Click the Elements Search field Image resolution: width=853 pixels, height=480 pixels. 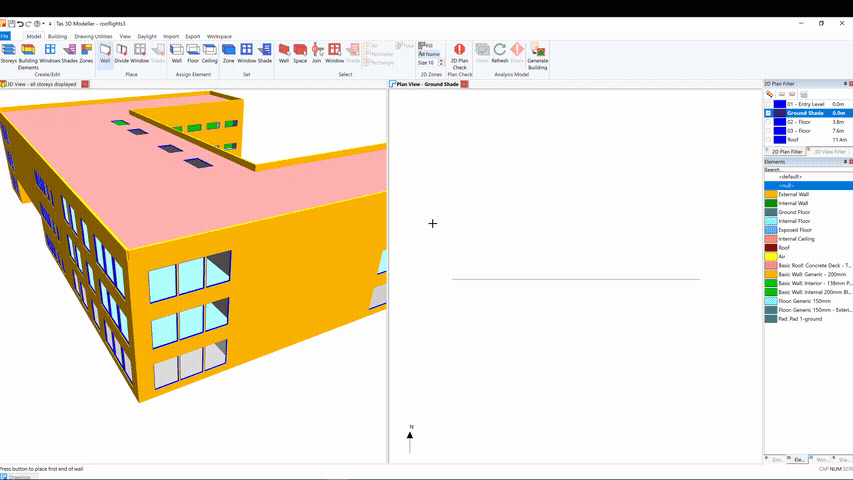click(x=808, y=170)
